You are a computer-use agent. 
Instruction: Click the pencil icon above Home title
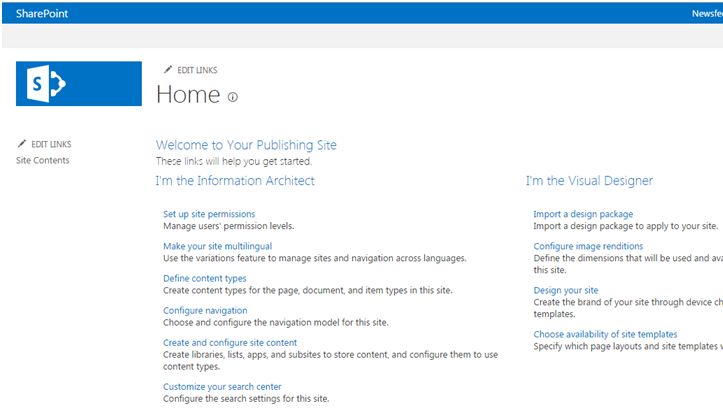(167, 70)
